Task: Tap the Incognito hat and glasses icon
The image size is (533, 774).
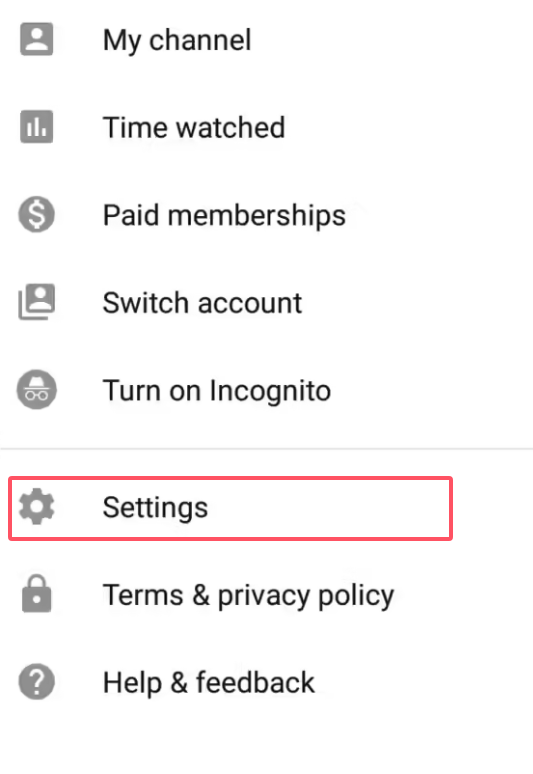Action: [x=37, y=389]
